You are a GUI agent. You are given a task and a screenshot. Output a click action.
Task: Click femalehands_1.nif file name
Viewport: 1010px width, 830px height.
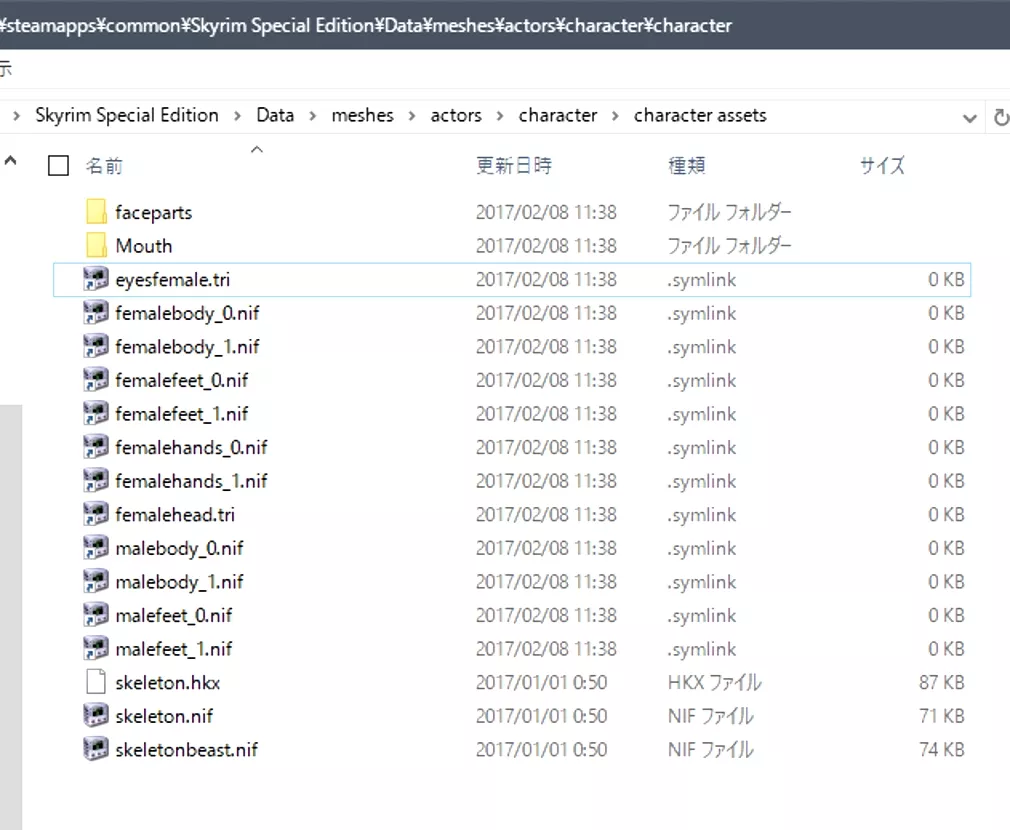click(191, 480)
